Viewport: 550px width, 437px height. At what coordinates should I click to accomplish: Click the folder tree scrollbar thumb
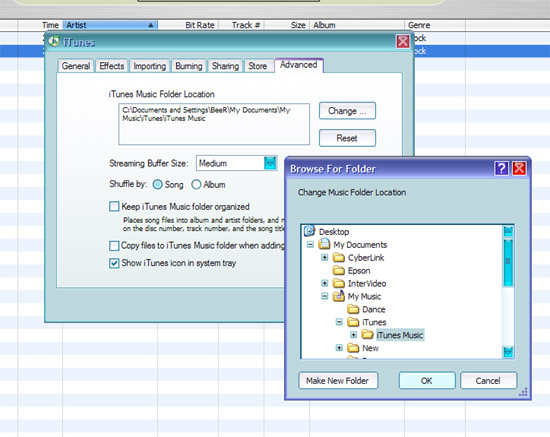coord(508,262)
